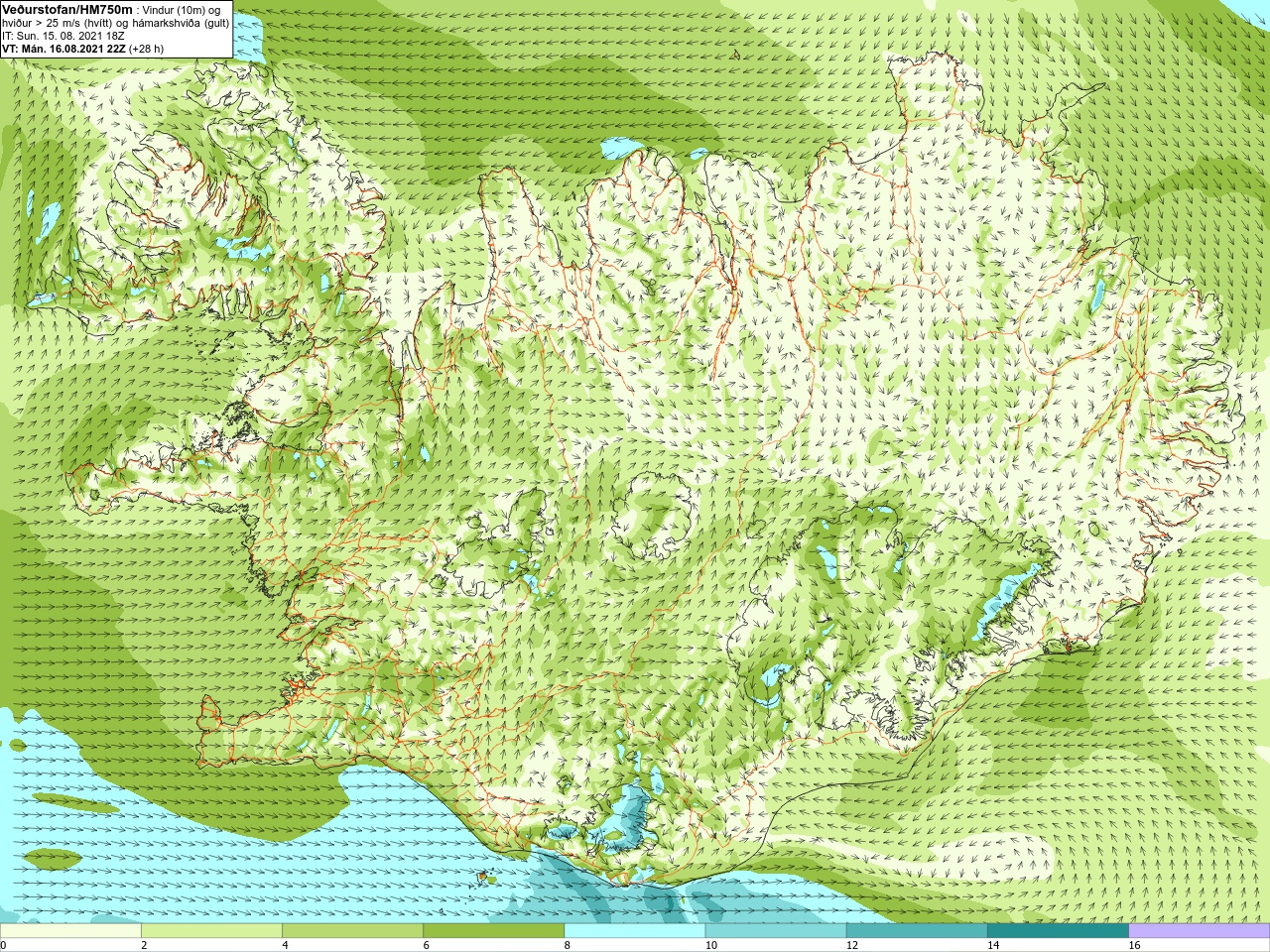The height and width of the screenshot is (952, 1270).
Task: Click the scale label '2'
Action: tap(144, 945)
